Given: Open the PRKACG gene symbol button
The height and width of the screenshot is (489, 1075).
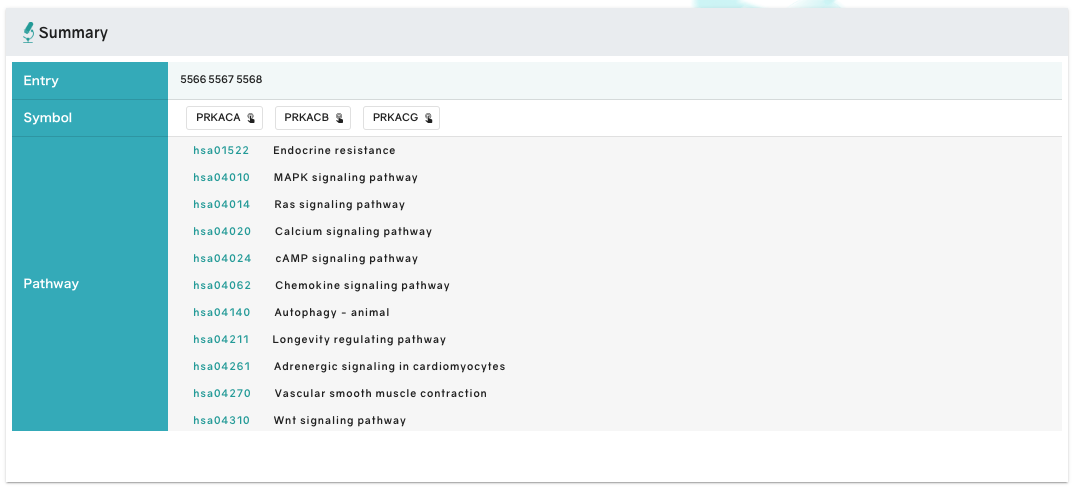Looking at the screenshot, I should click(401, 118).
